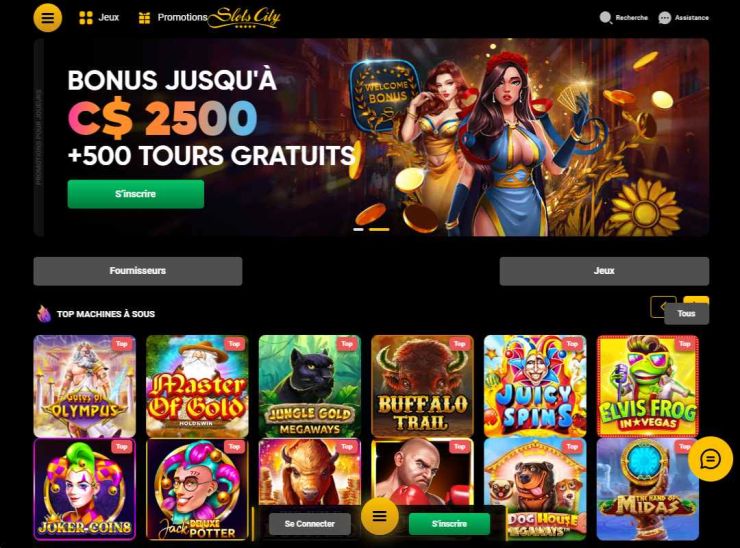Open the Buffalo Trail game thumbnail
Image resolution: width=740 pixels, height=548 pixels.
coord(422,386)
